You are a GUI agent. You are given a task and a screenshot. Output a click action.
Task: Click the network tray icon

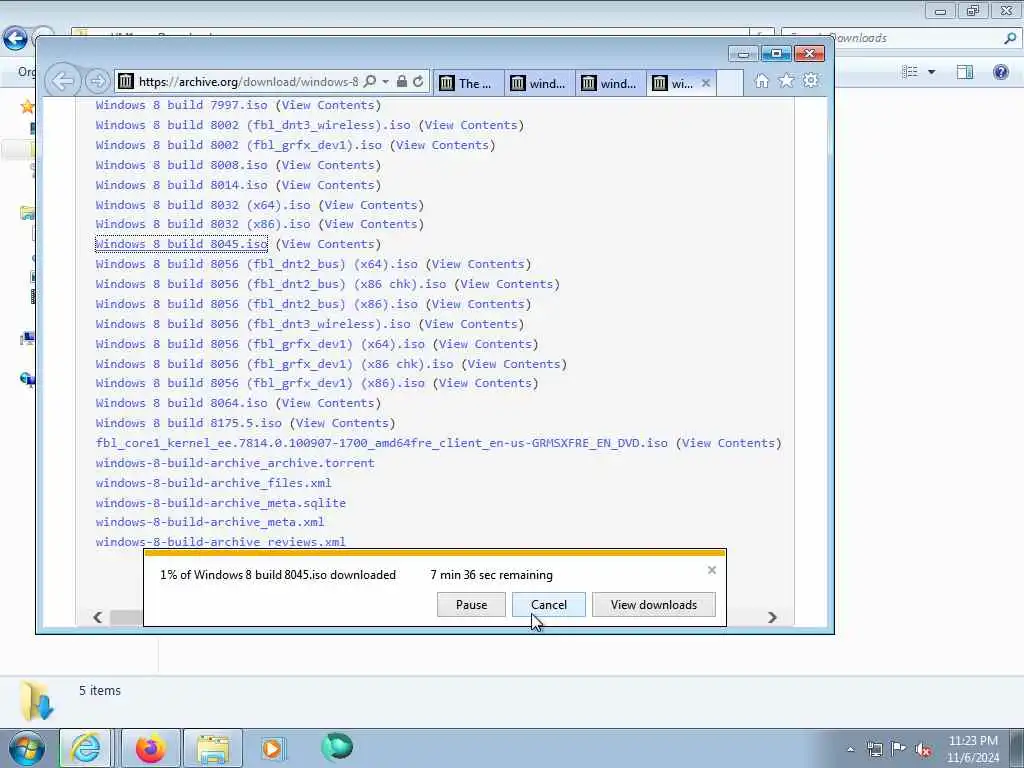[874, 750]
